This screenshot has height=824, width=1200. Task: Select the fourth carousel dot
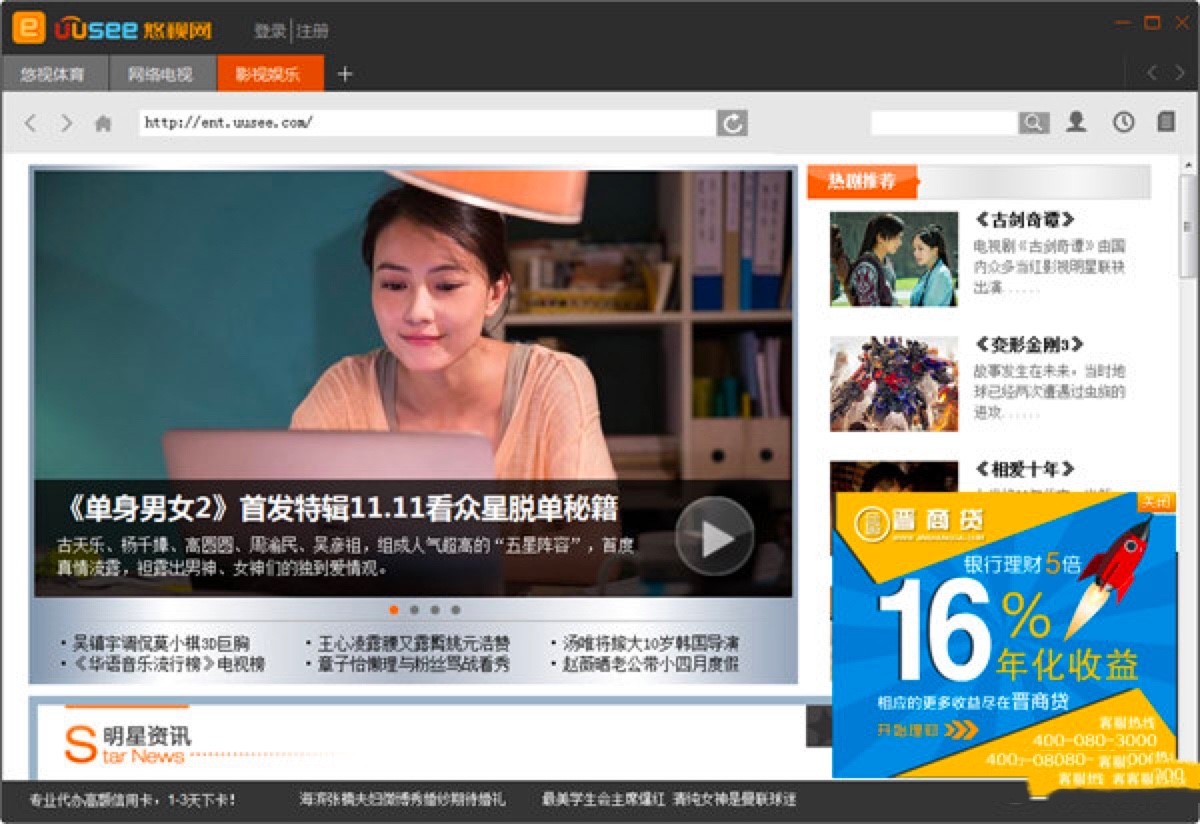456,609
